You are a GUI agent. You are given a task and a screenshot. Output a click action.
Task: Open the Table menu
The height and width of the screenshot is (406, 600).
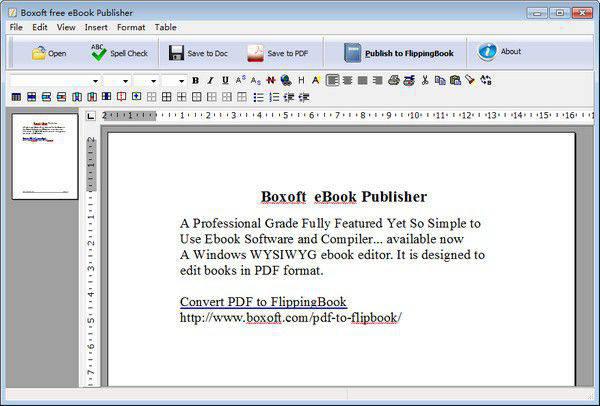pyautogui.click(x=166, y=27)
